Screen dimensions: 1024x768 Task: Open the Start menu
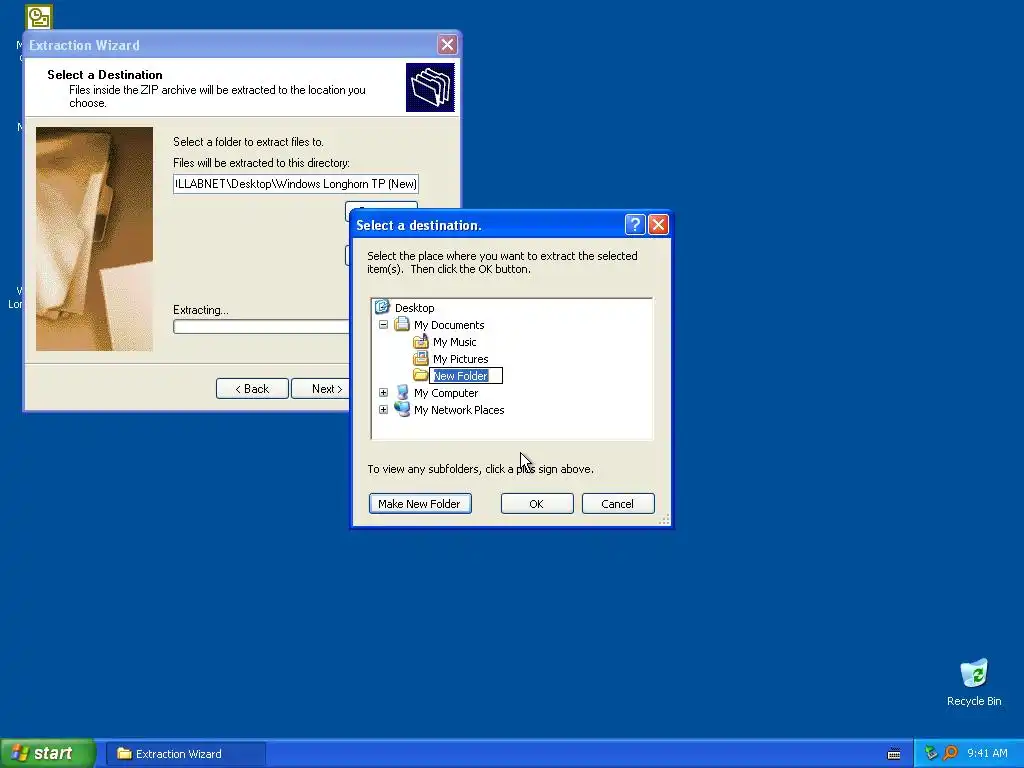(48, 753)
